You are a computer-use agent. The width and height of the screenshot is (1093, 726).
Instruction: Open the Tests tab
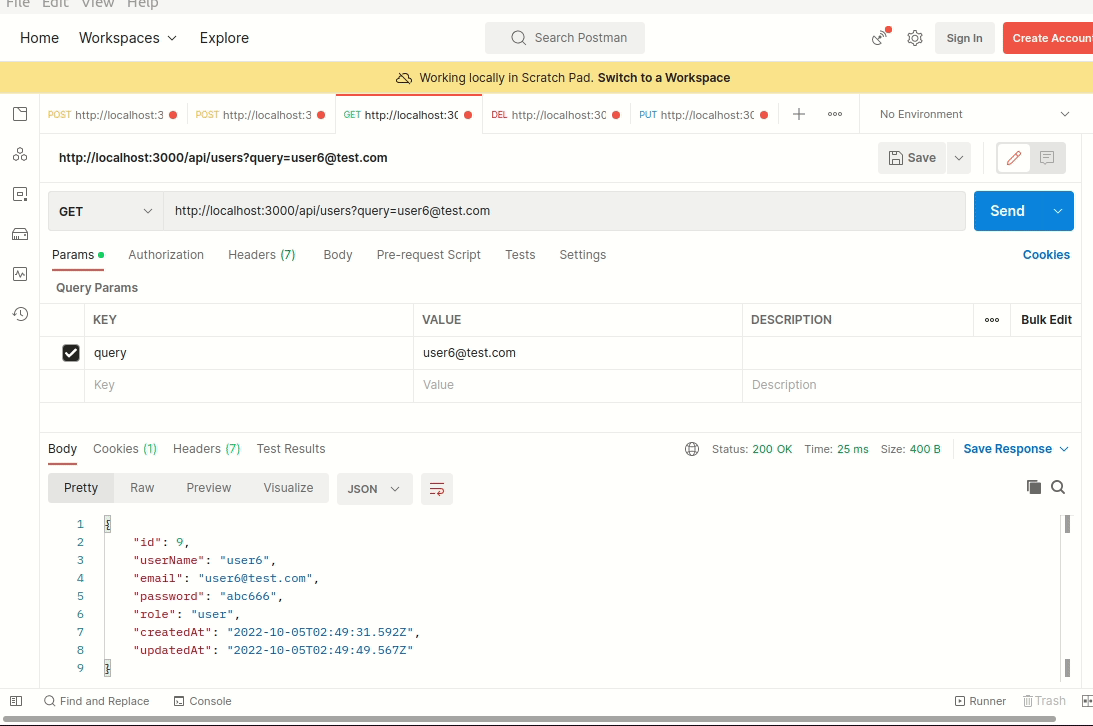pyautogui.click(x=520, y=255)
